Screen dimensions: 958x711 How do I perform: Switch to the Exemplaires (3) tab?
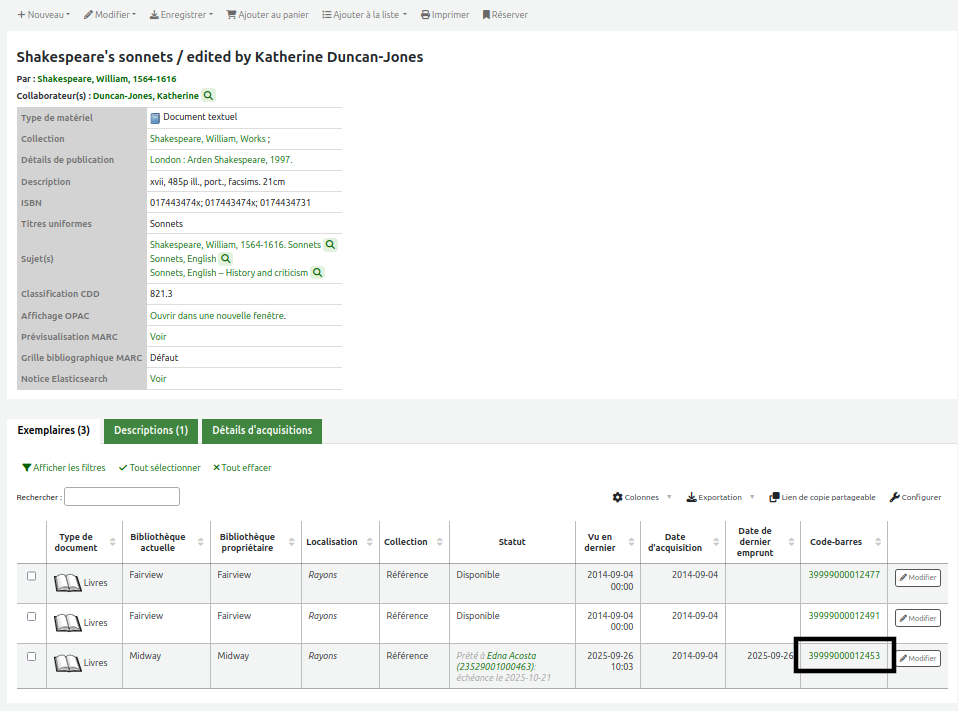pyautogui.click(x=54, y=431)
